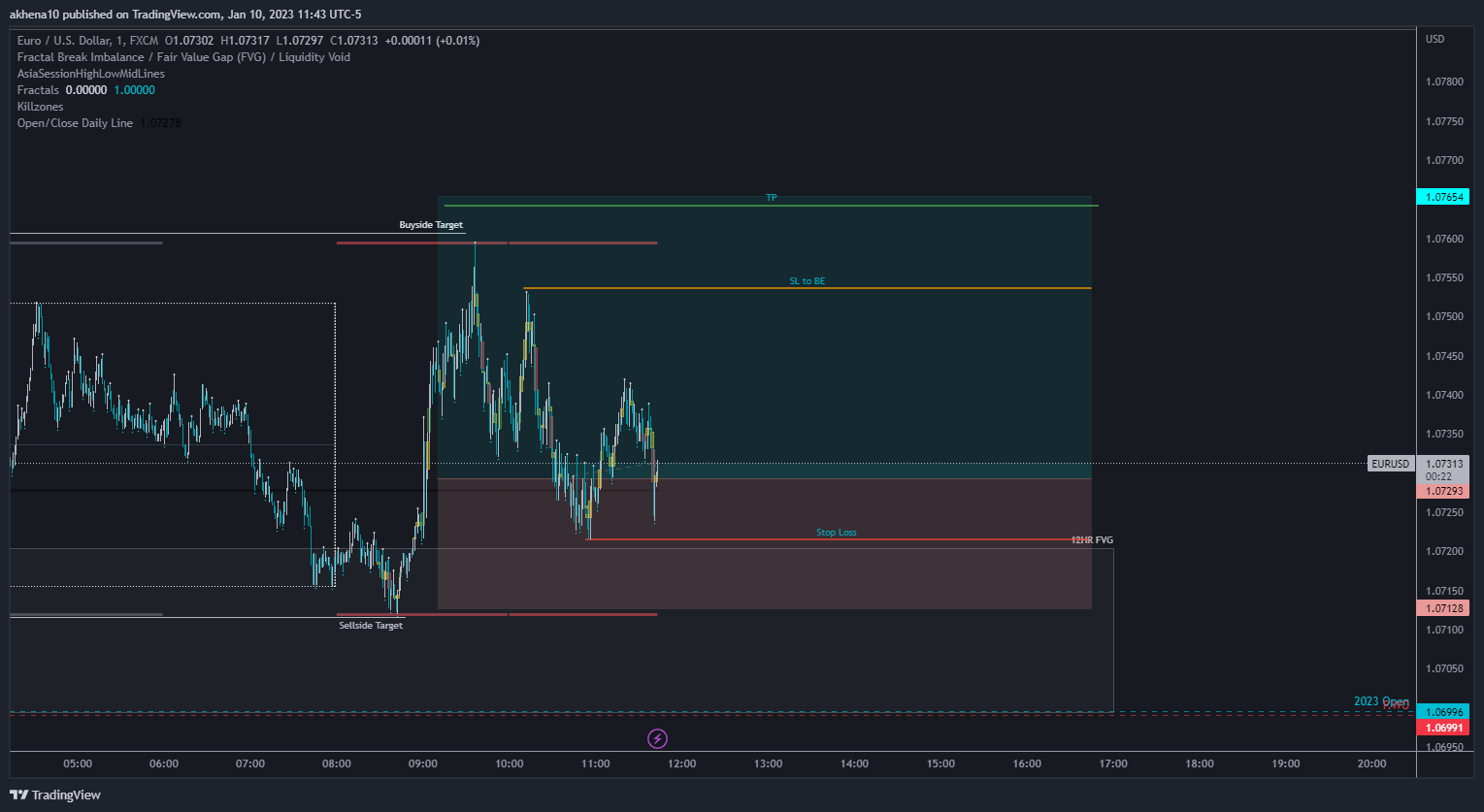Click the cyan 1.07654 price tag
This screenshot has height=812, width=1484.
(x=1443, y=197)
